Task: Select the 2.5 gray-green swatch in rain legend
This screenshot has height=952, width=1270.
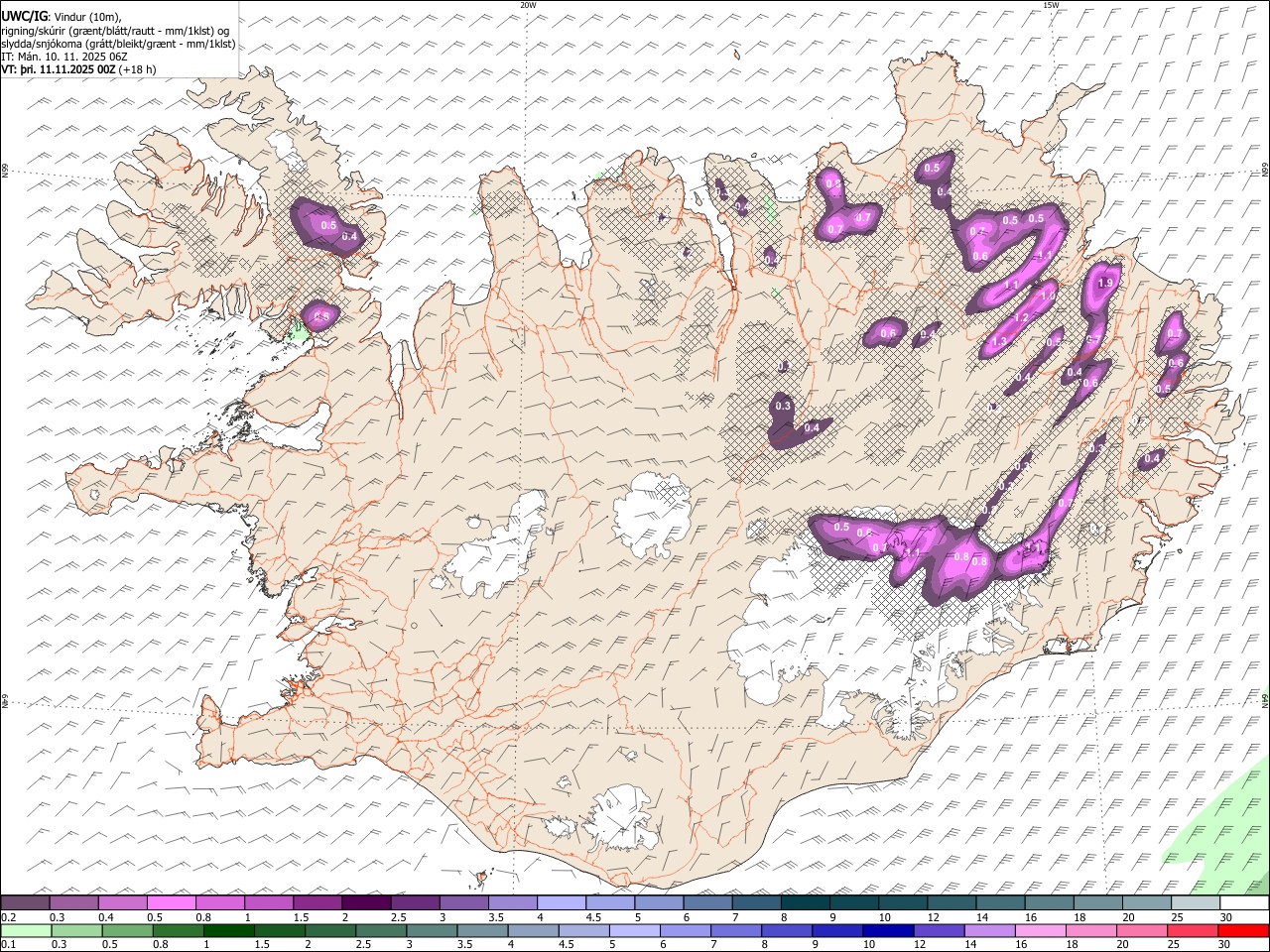Action: coord(381,930)
